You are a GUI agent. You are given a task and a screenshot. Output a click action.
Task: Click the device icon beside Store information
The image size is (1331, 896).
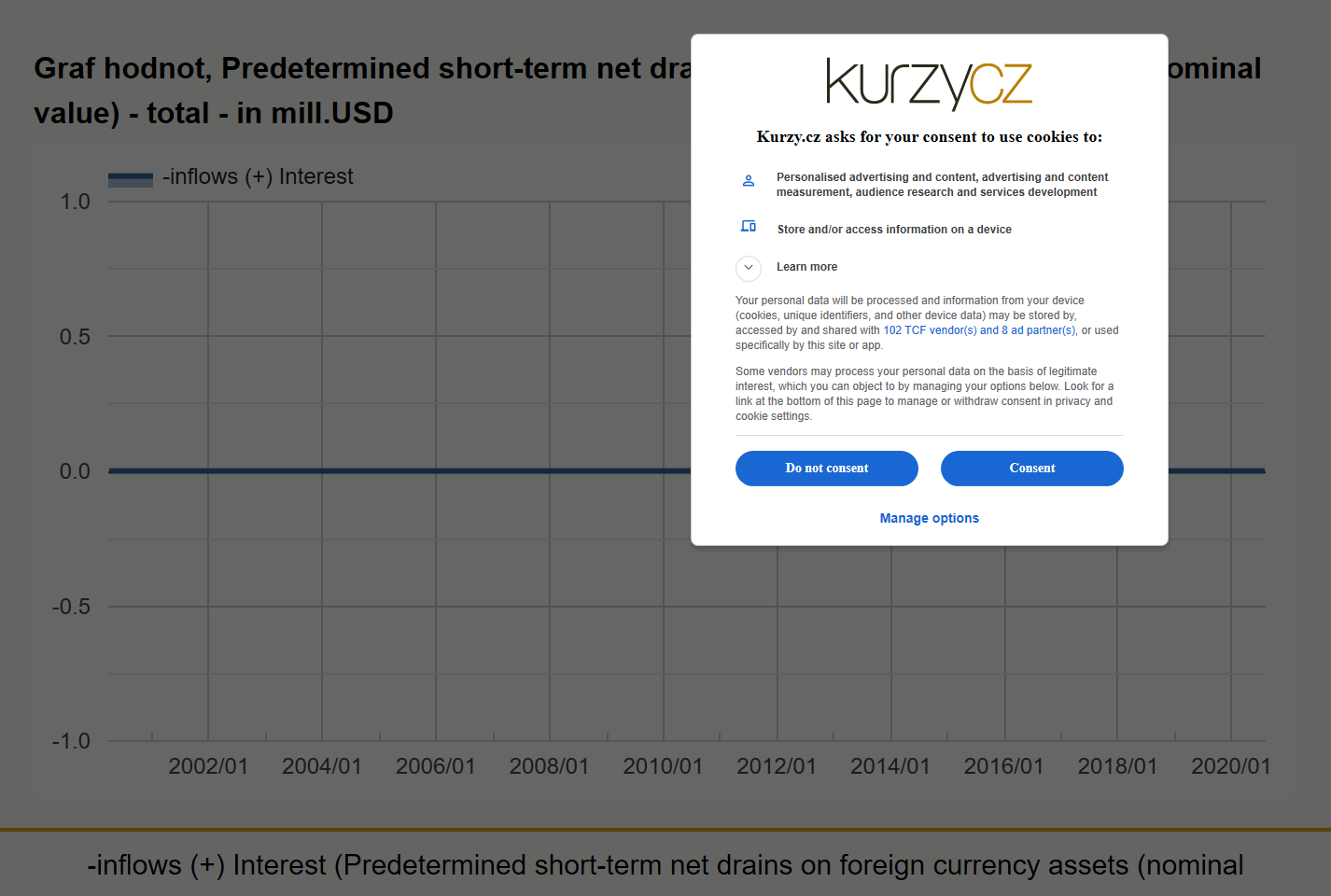click(x=749, y=226)
